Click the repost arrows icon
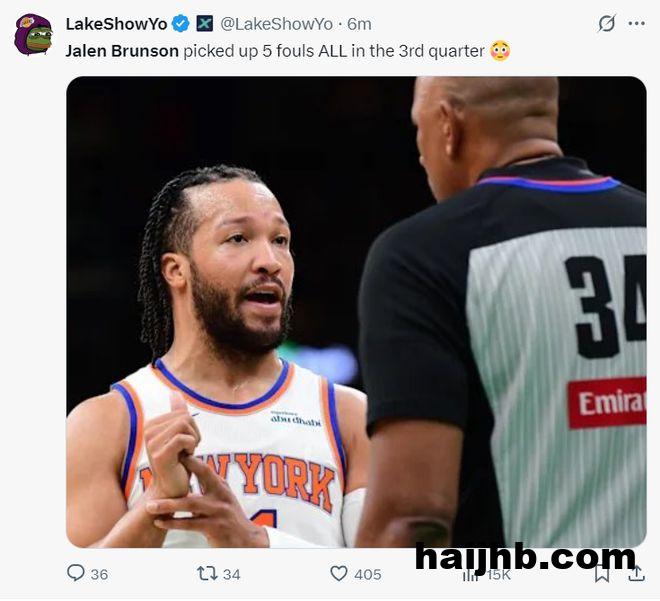 pyautogui.click(x=207, y=573)
